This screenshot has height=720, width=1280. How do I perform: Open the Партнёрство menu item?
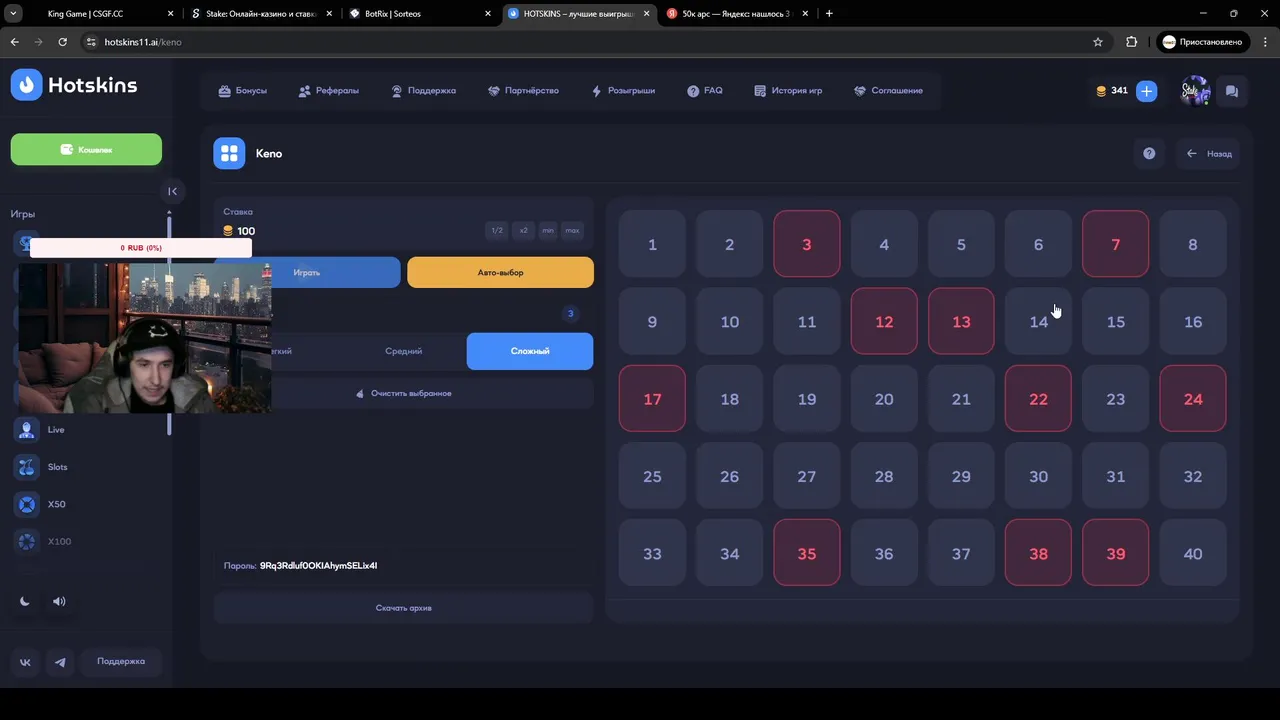(x=523, y=90)
